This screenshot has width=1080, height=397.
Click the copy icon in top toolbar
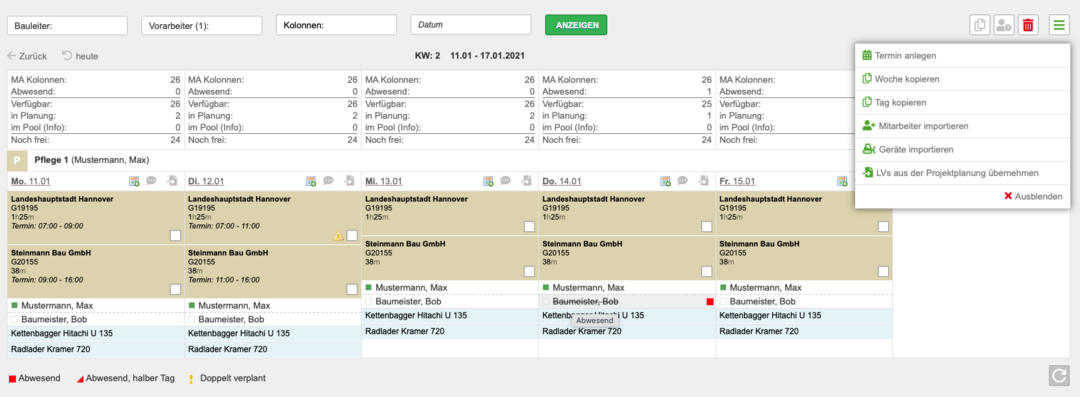[x=979, y=26]
